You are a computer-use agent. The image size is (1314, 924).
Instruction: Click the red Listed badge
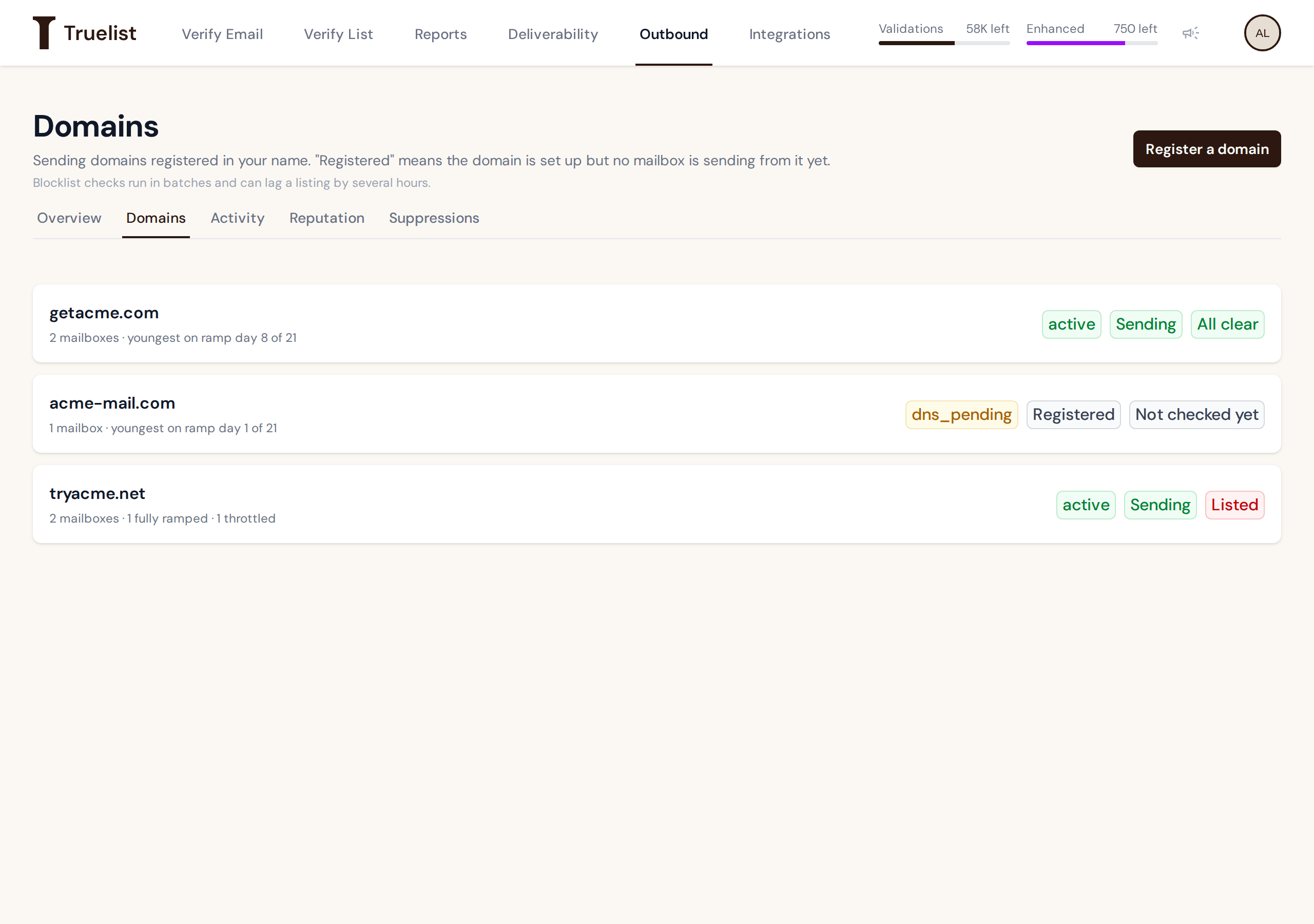1234,505
